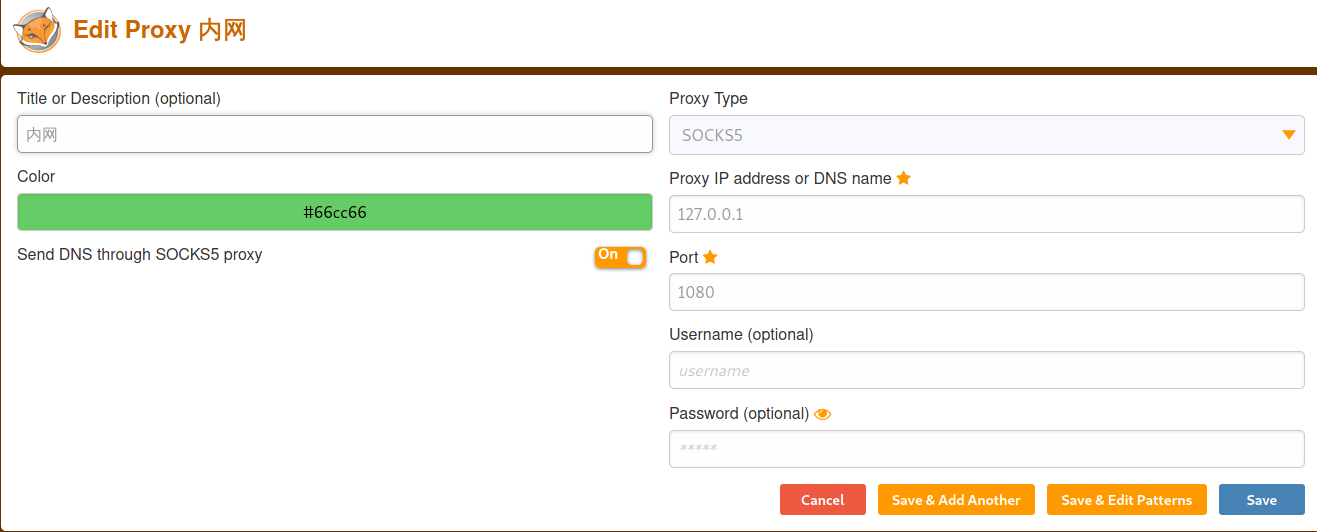This screenshot has height=532, width=1317.
Task: Click the Password (optional) label text
Action: point(739,413)
